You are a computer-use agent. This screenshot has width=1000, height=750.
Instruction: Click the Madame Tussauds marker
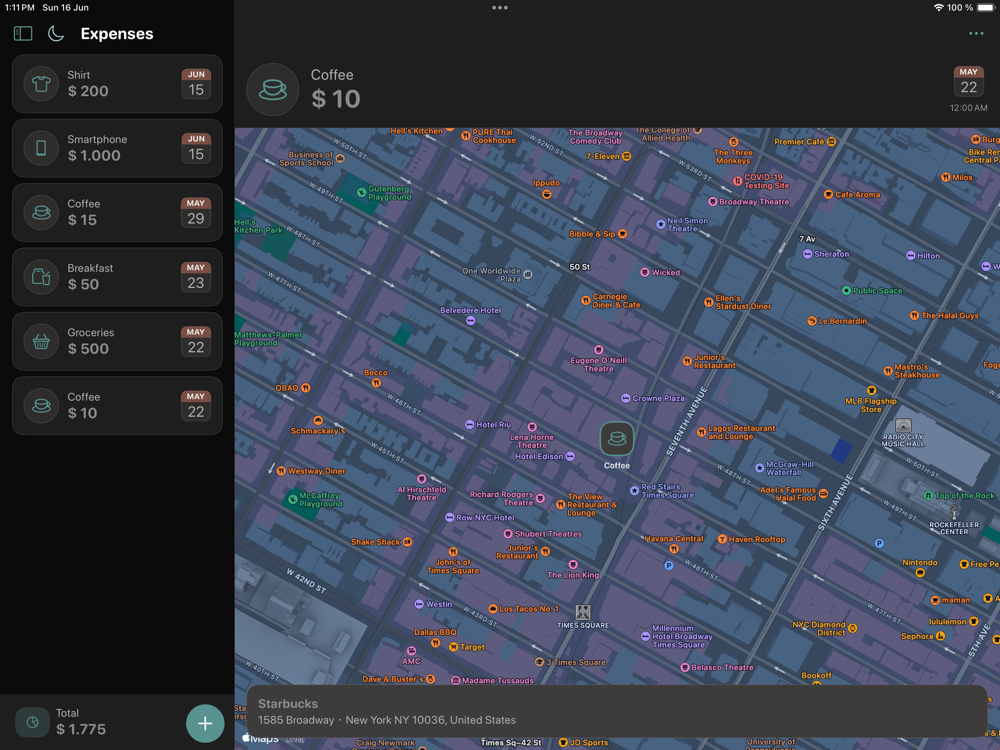[455, 680]
